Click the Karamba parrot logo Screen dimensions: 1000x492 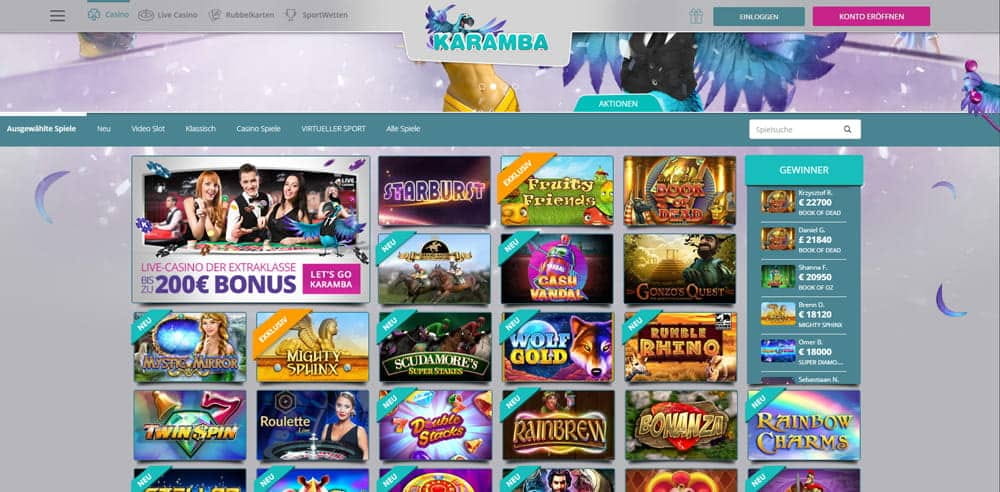487,29
